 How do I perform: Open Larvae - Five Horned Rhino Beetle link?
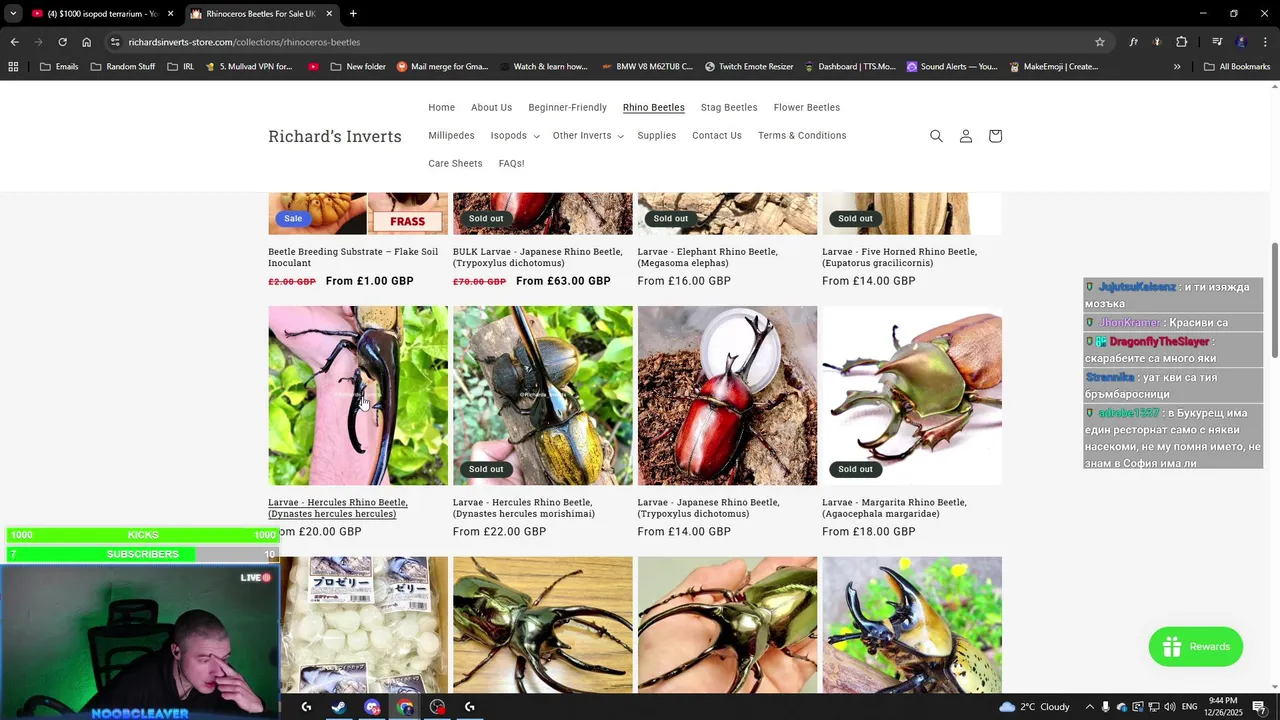tap(899, 257)
